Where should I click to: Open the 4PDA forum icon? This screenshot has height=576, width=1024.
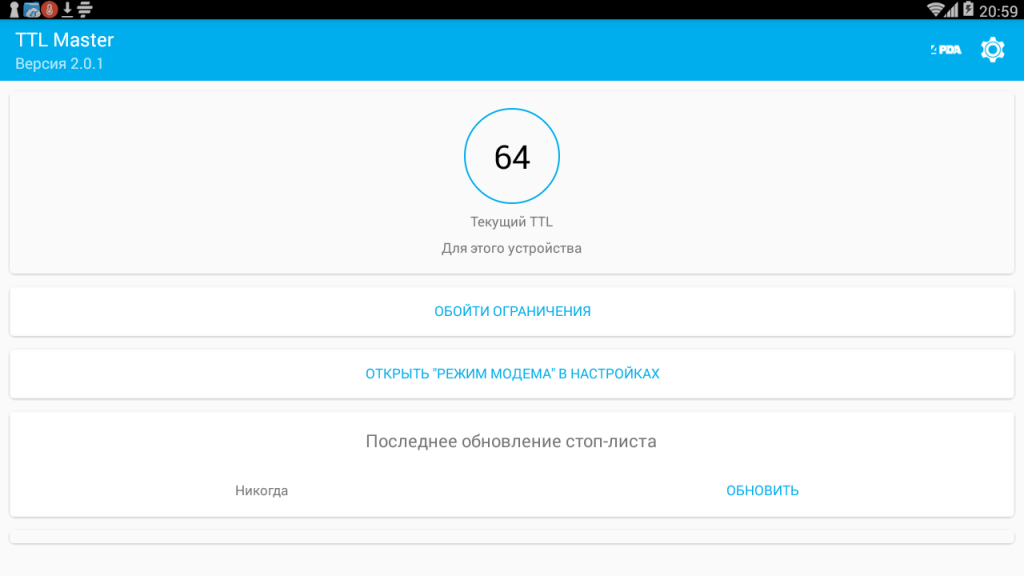click(946, 50)
